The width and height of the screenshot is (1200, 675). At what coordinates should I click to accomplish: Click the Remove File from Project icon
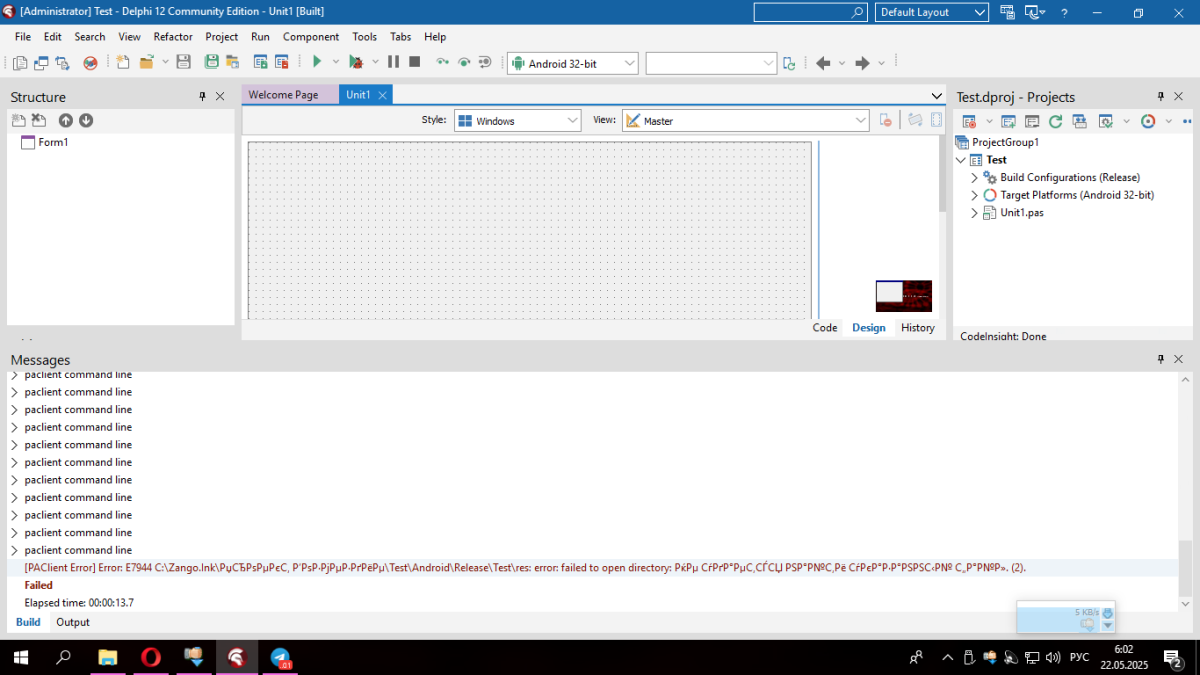point(282,62)
